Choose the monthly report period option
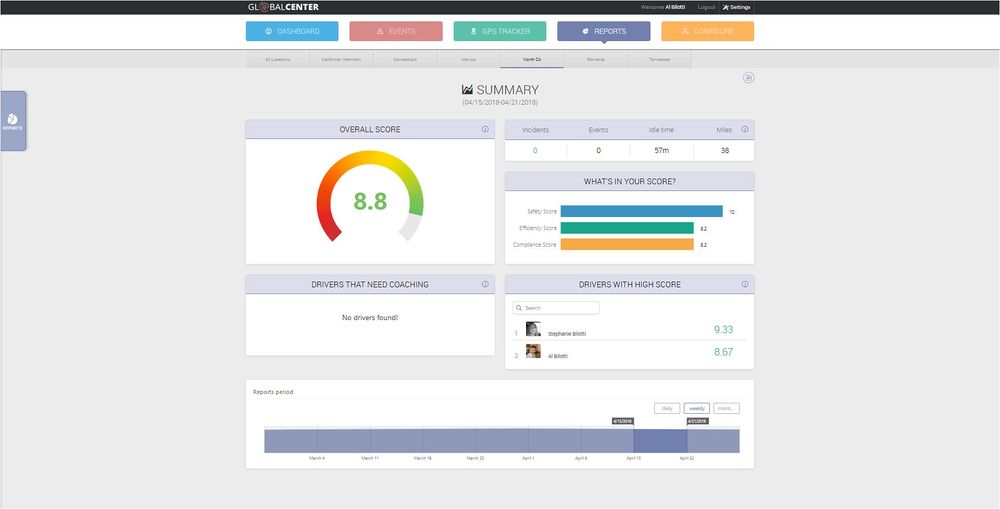 (727, 408)
